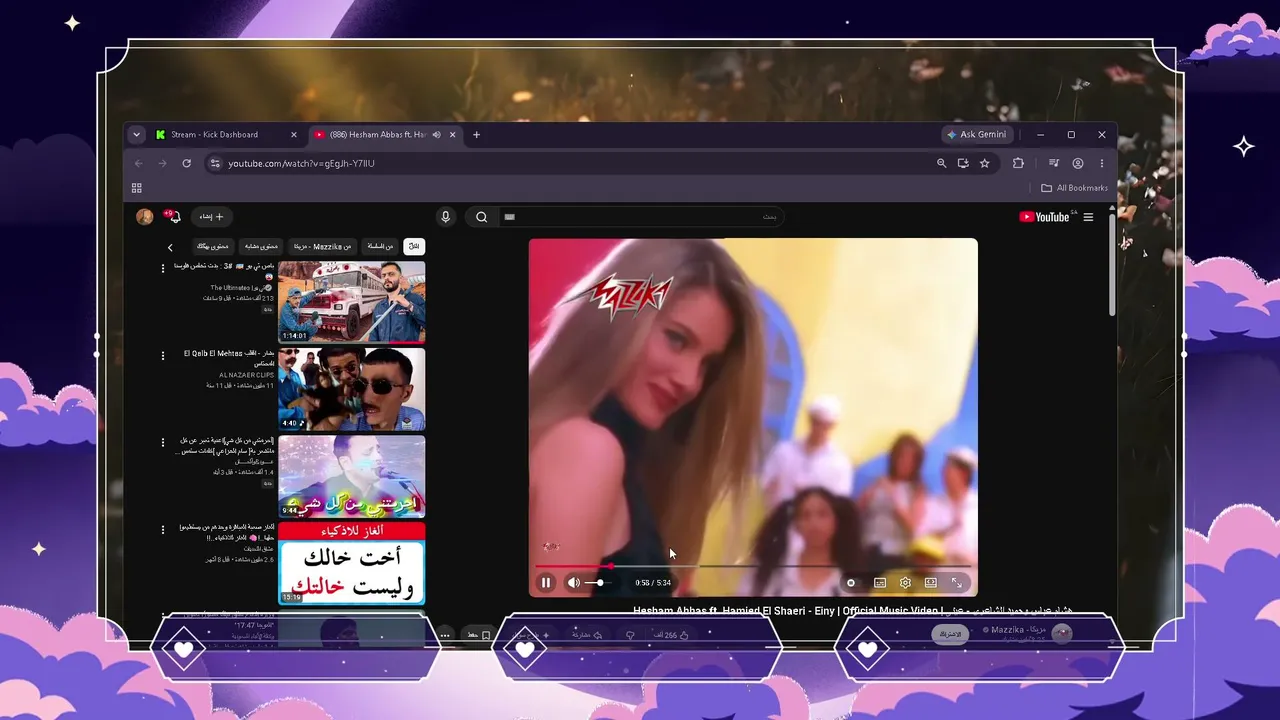Click into the YouTube search box

(640, 217)
